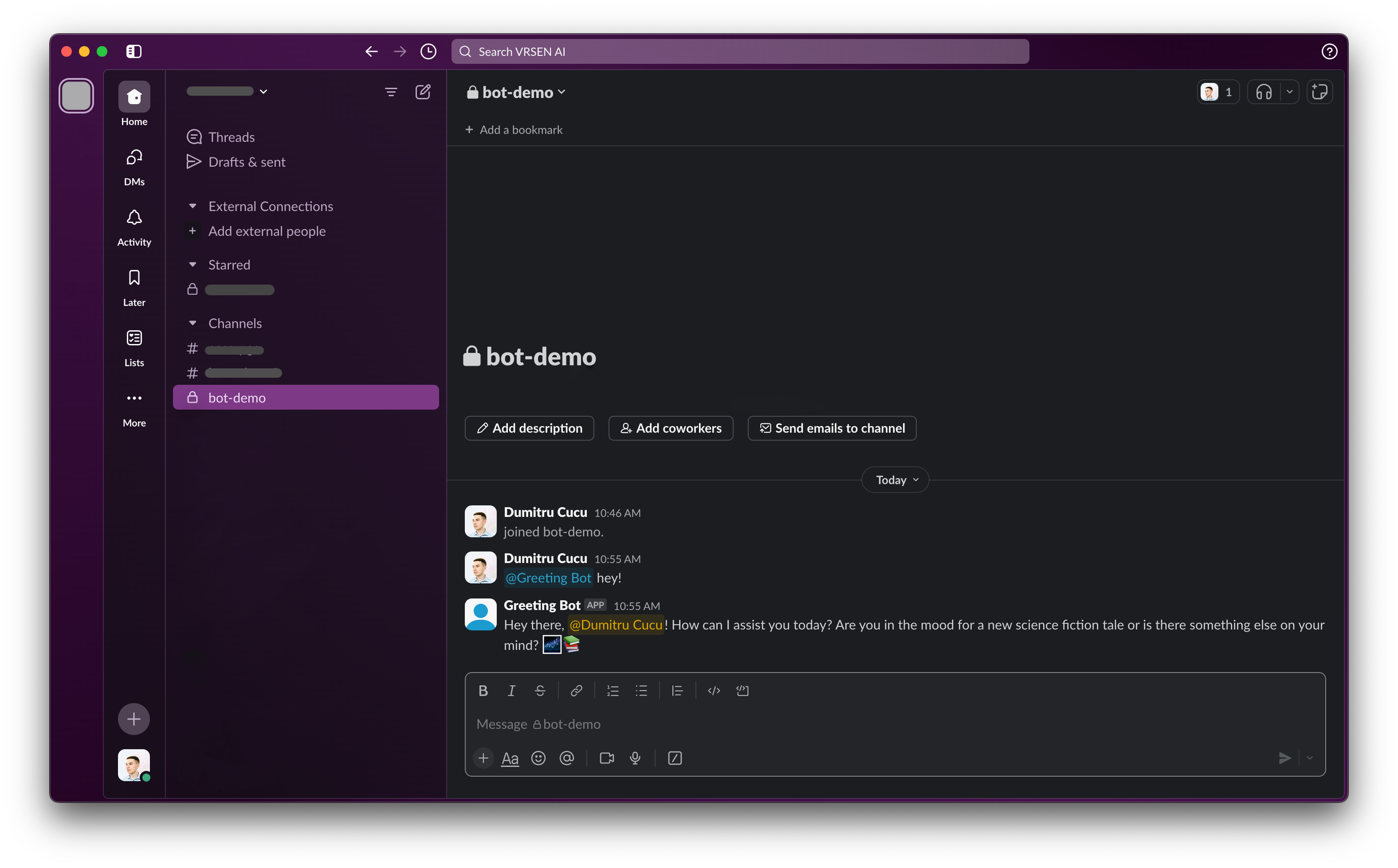1398x868 pixels.
Task: Open the canvas icon in channel header
Action: point(1319,92)
